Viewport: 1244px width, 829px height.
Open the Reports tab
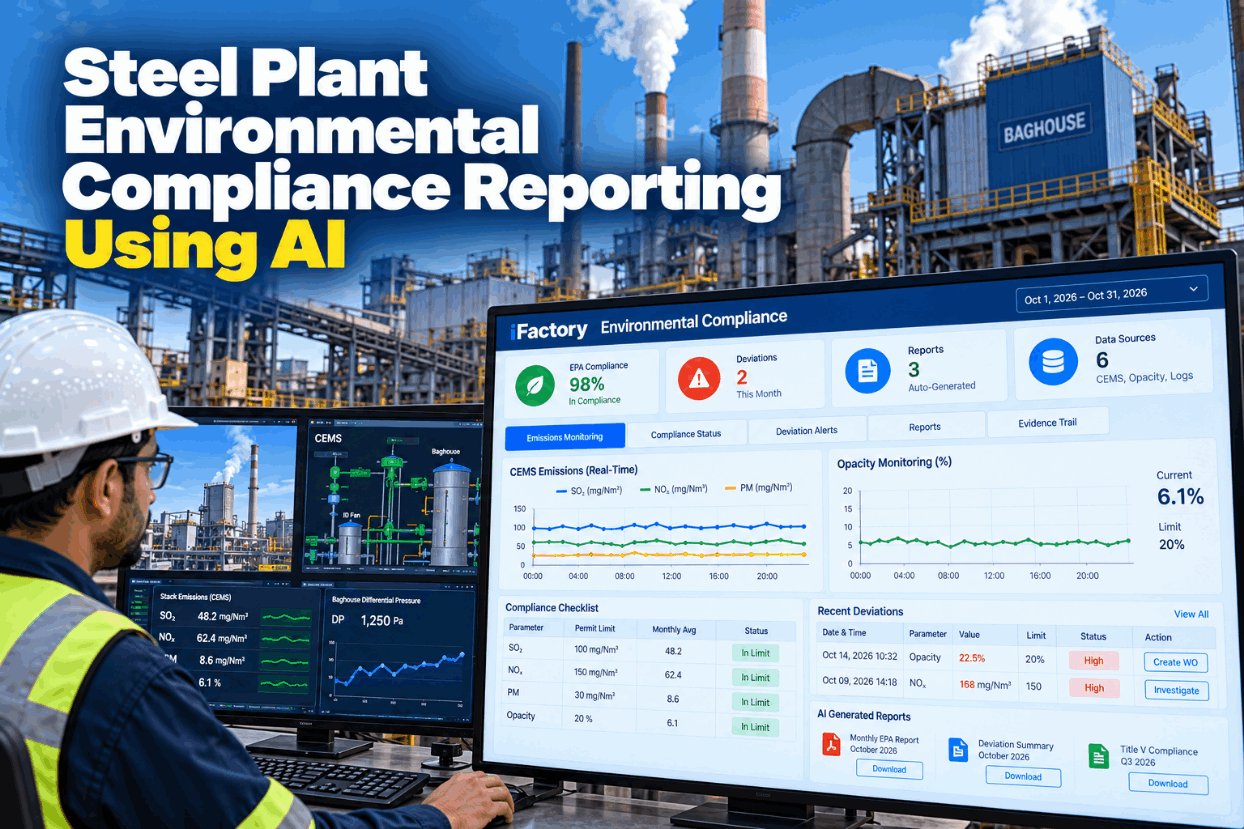(925, 427)
